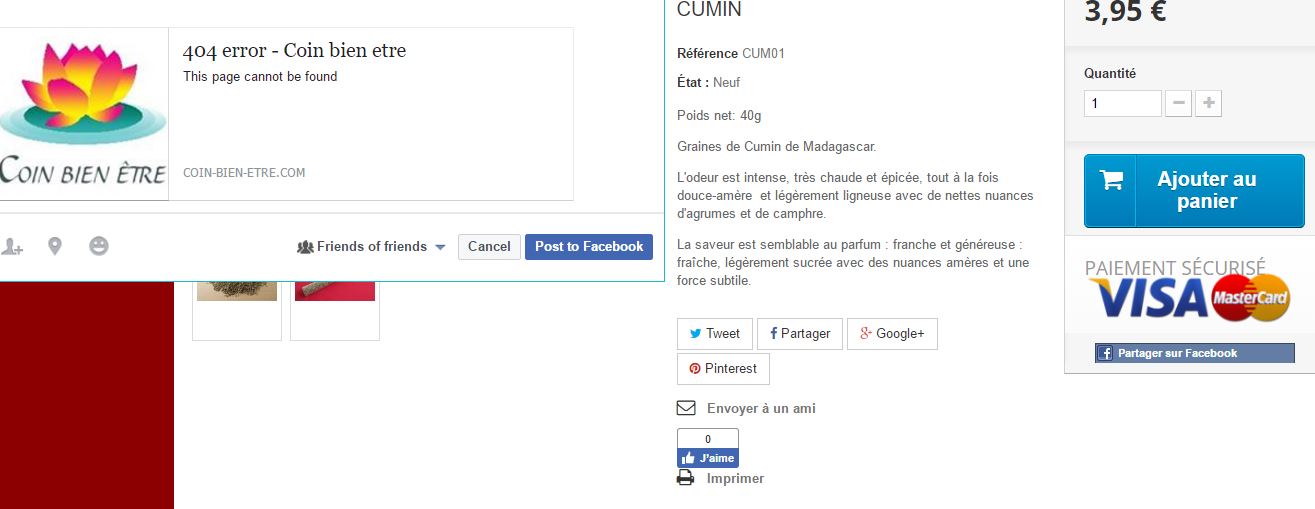Click the feeling emoji smiley icon
Viewport: 1315px width, 509px height.
tap(99, 246)
